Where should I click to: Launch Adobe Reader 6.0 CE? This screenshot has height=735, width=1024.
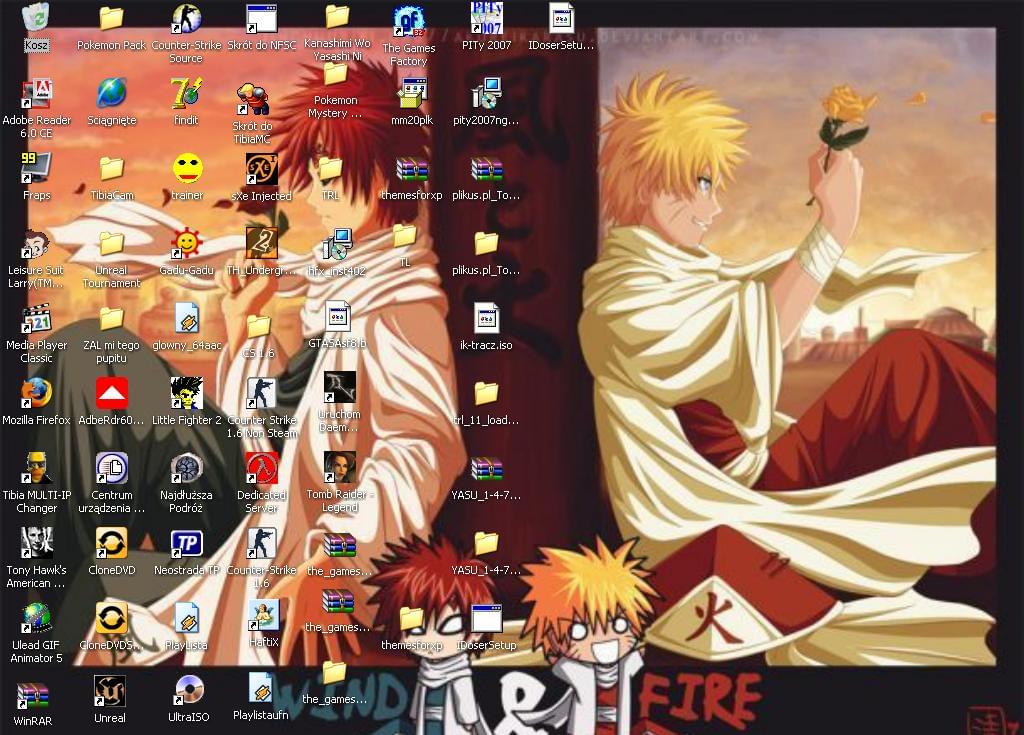(37, 93)
